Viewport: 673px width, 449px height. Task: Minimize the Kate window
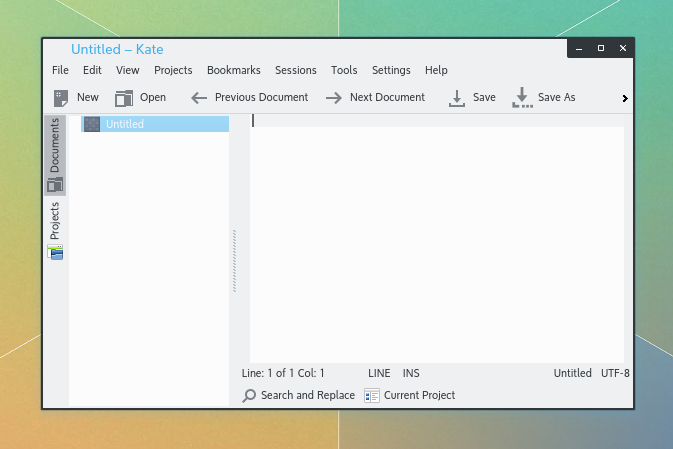(579, 49)
